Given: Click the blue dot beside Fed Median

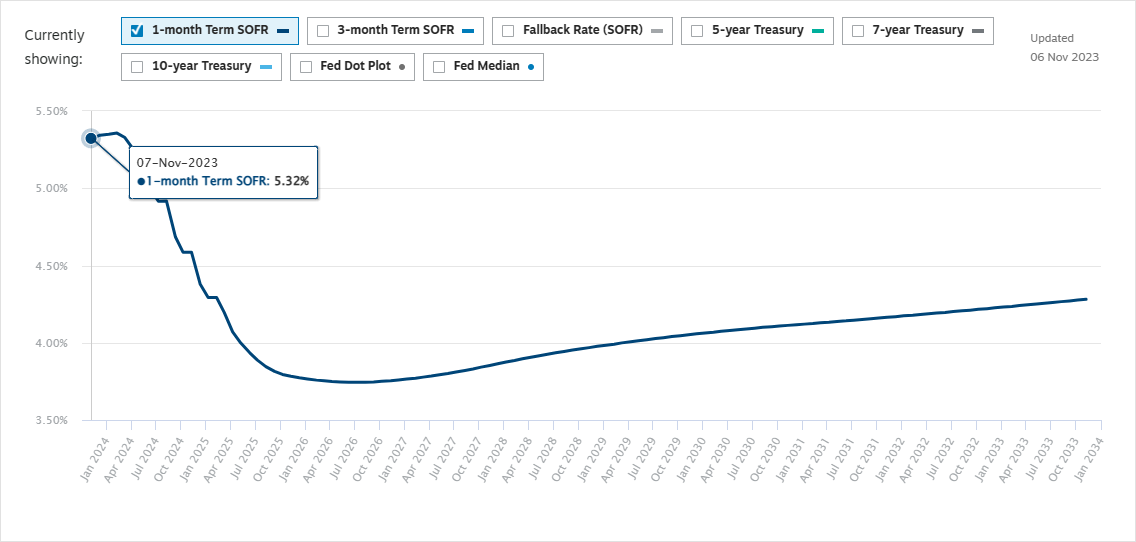Looking at the screenshot, I should coord(530,67).
